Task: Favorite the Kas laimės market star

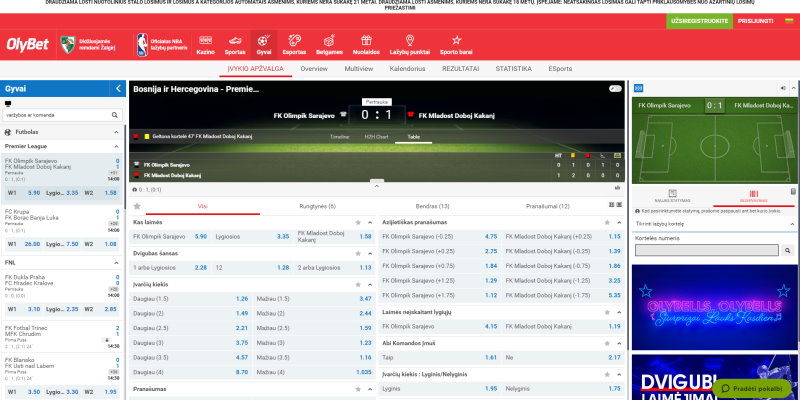Action: coord(358,222)
